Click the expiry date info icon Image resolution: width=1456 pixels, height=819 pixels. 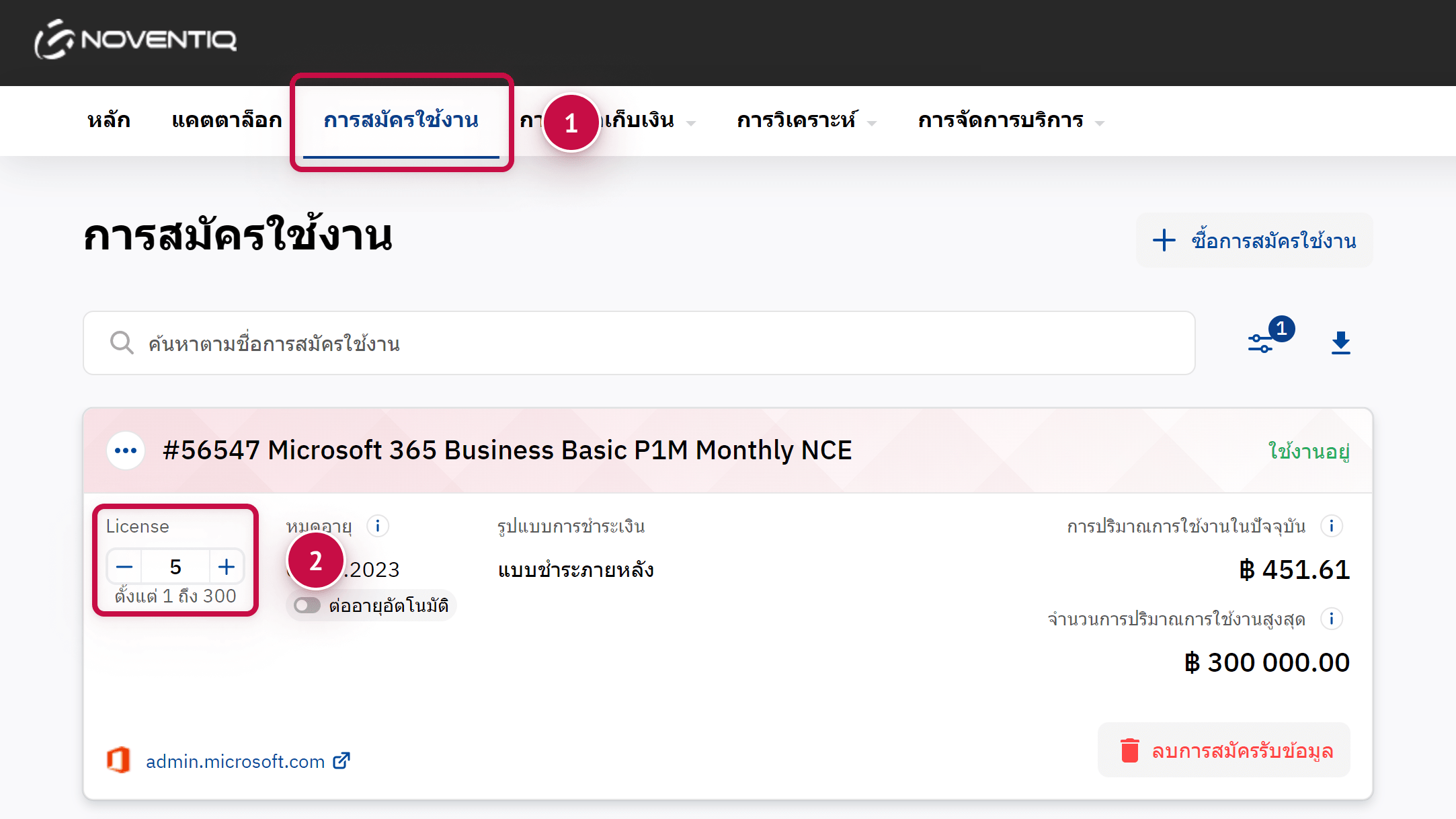click(x=378, y=526)
